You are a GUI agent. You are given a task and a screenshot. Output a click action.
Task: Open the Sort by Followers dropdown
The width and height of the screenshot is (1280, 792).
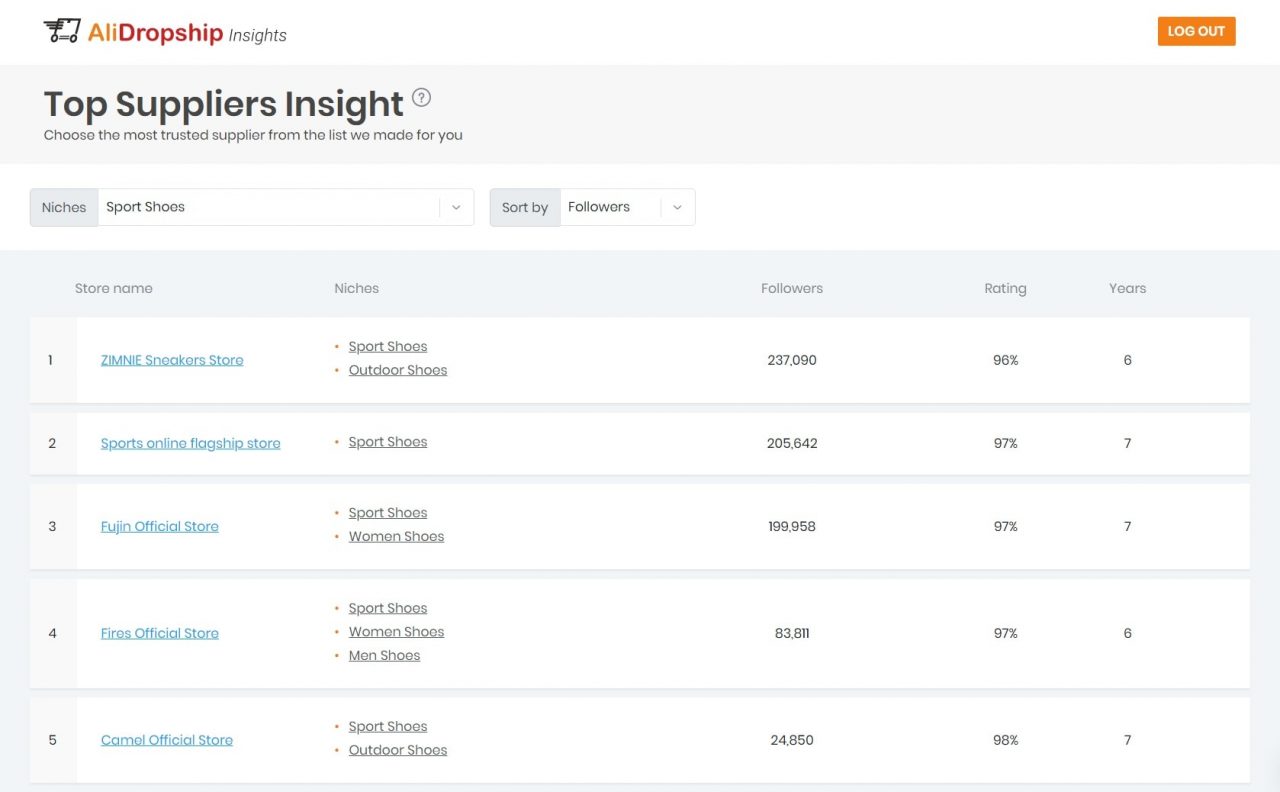click(x=677, y=207)
